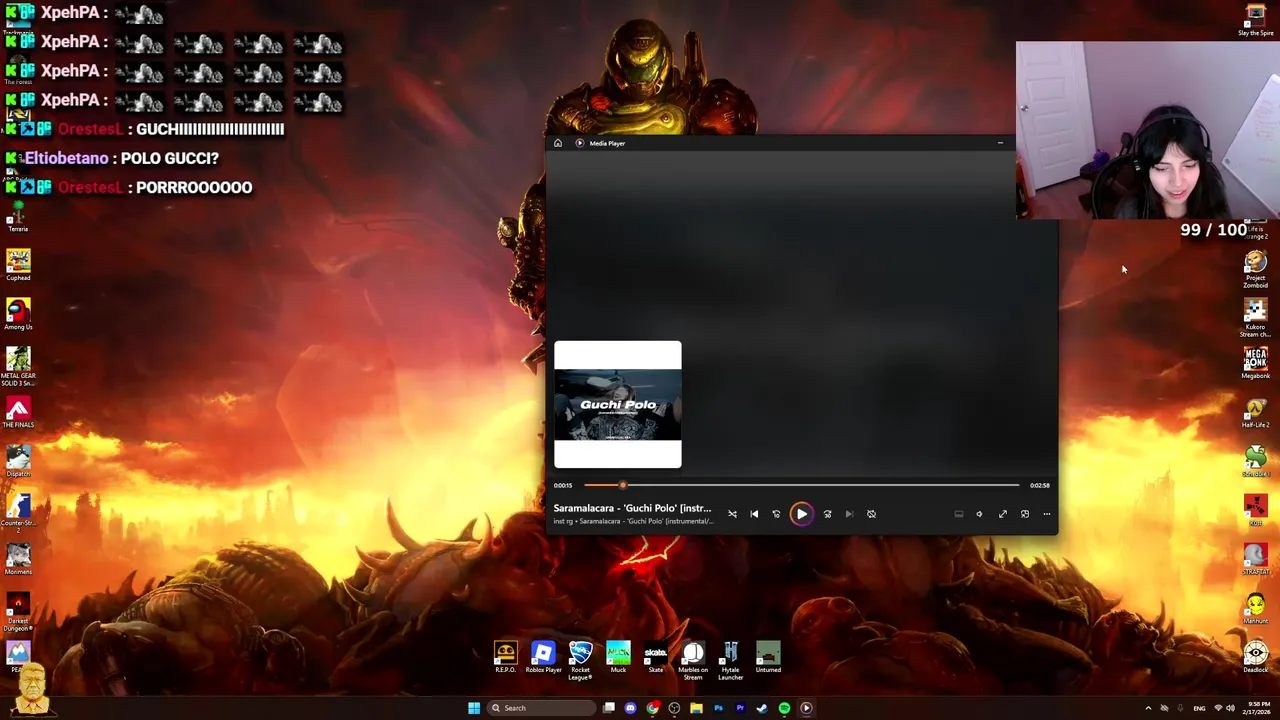Screen dimensions: 1280x720
Task: Launch the Rocket League shortcut
Action: point(580,661)
